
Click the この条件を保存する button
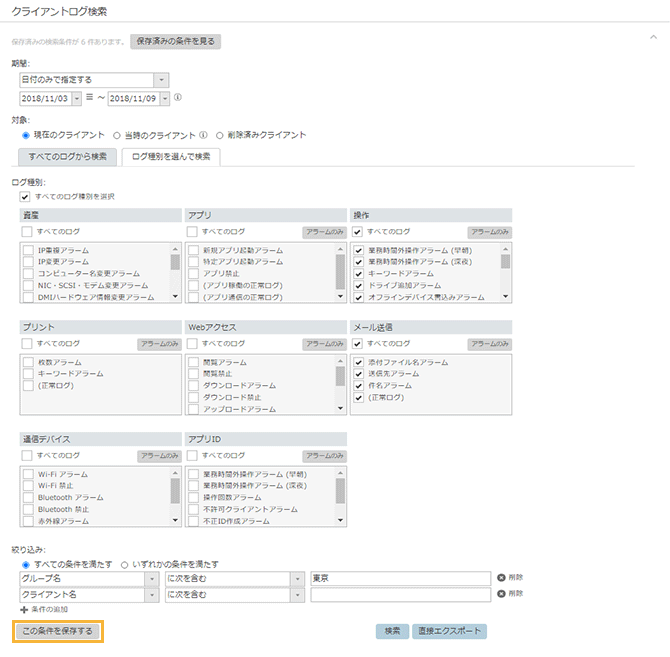pos(58,631)
